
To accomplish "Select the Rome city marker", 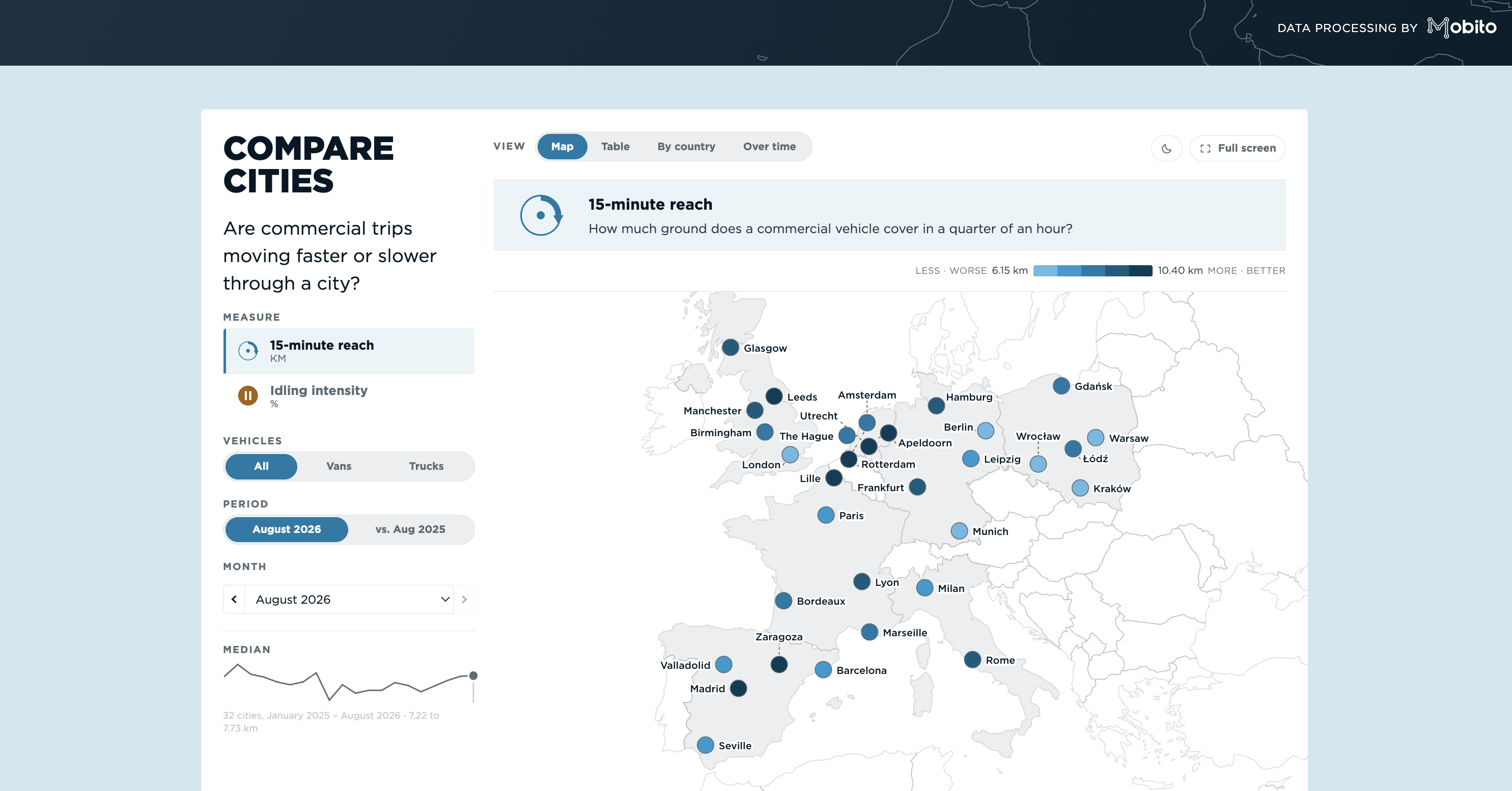I will (972, 660).
